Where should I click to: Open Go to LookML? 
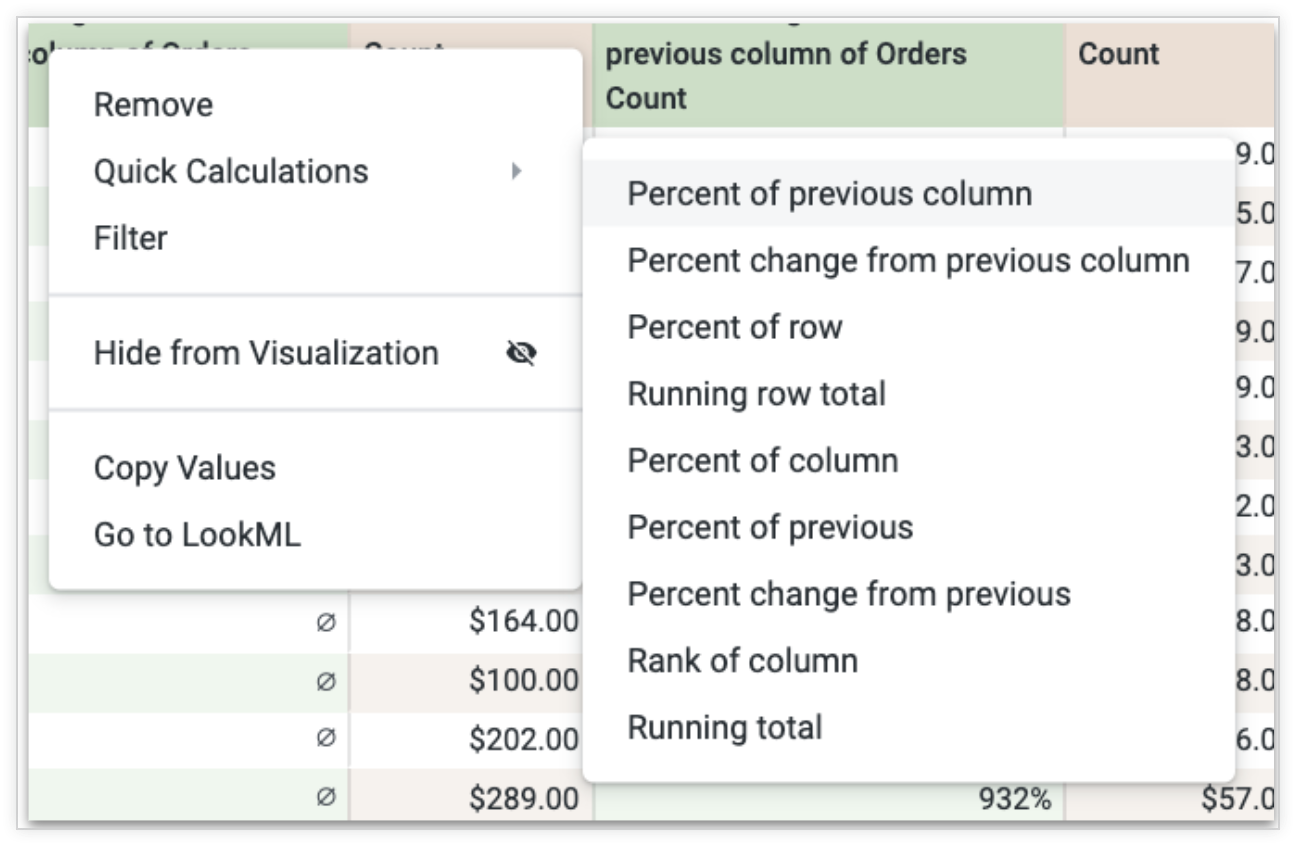197,535
